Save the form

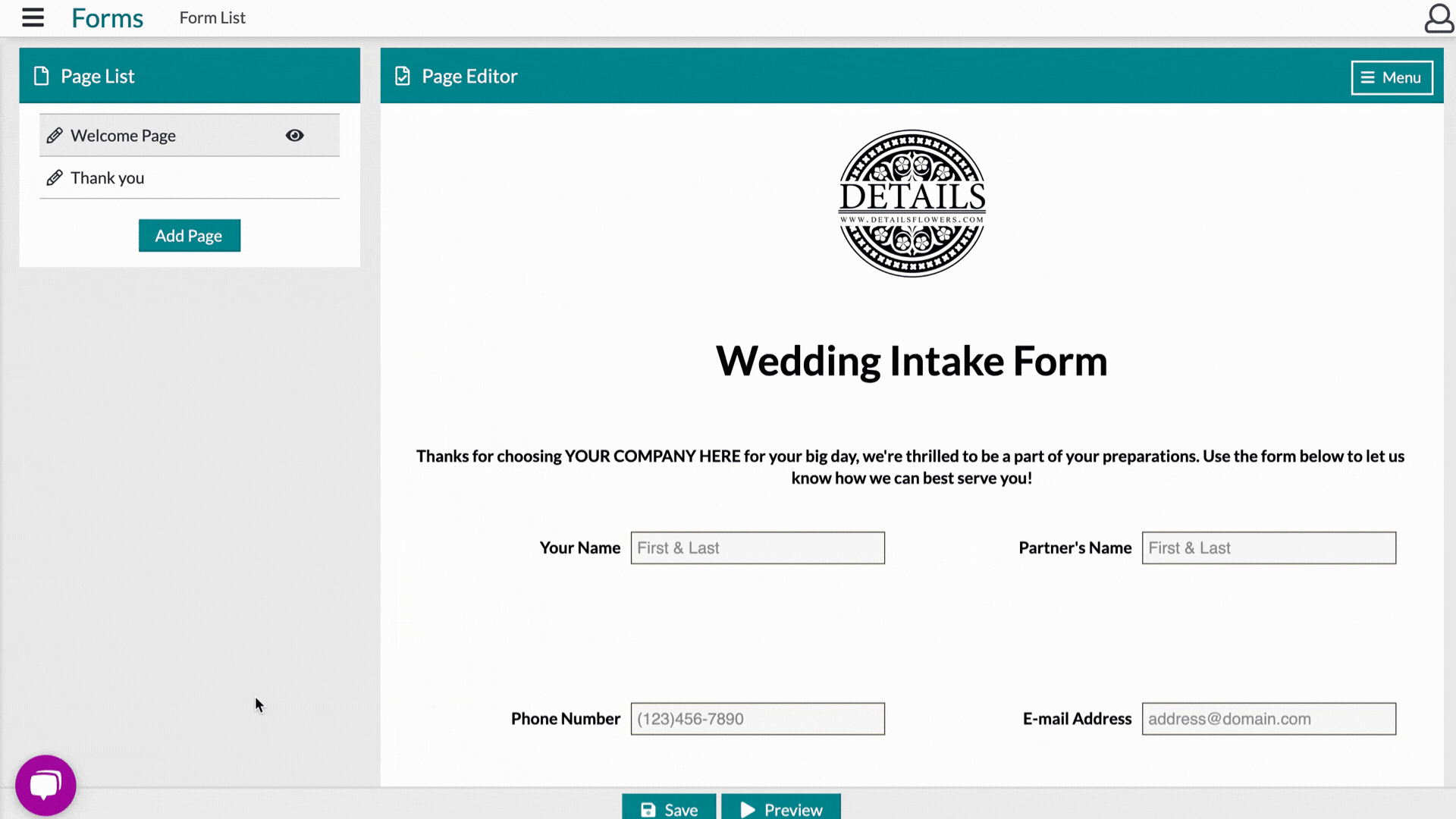(x=669, y=808)
